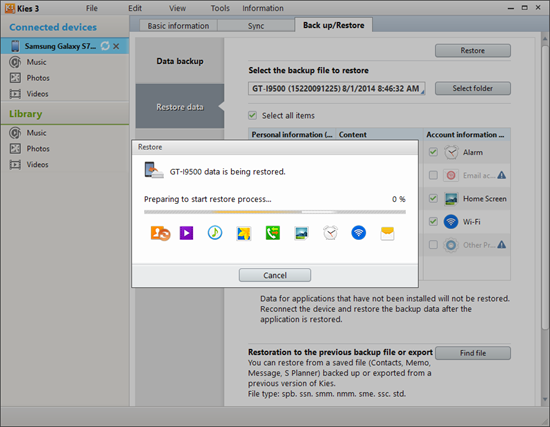Click warning triangle beside Email account
550x427 pixels.
click(x=502, y=175)
